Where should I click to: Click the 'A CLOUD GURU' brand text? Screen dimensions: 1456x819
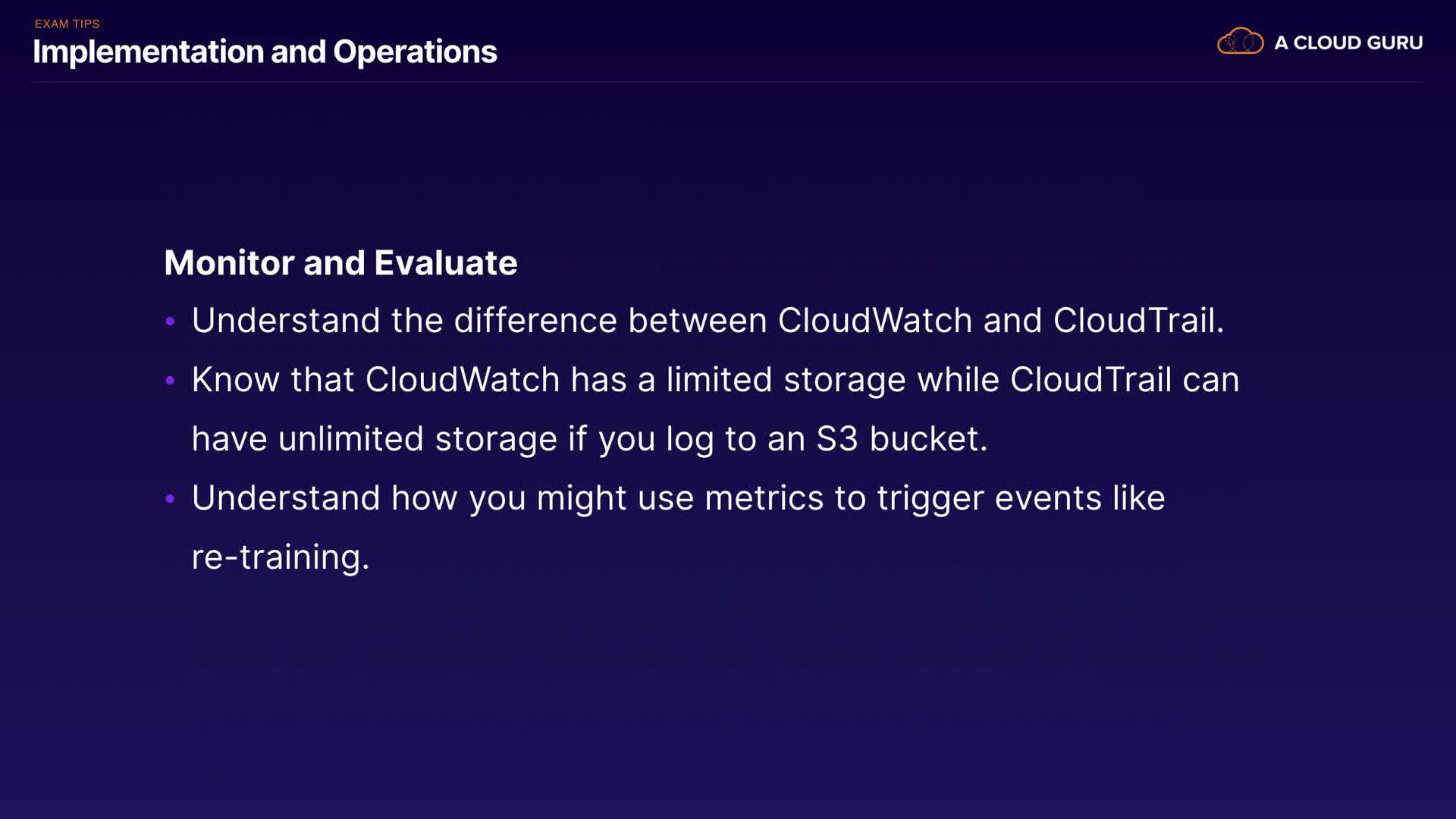pyautogui.click(x=1348, y=43)
